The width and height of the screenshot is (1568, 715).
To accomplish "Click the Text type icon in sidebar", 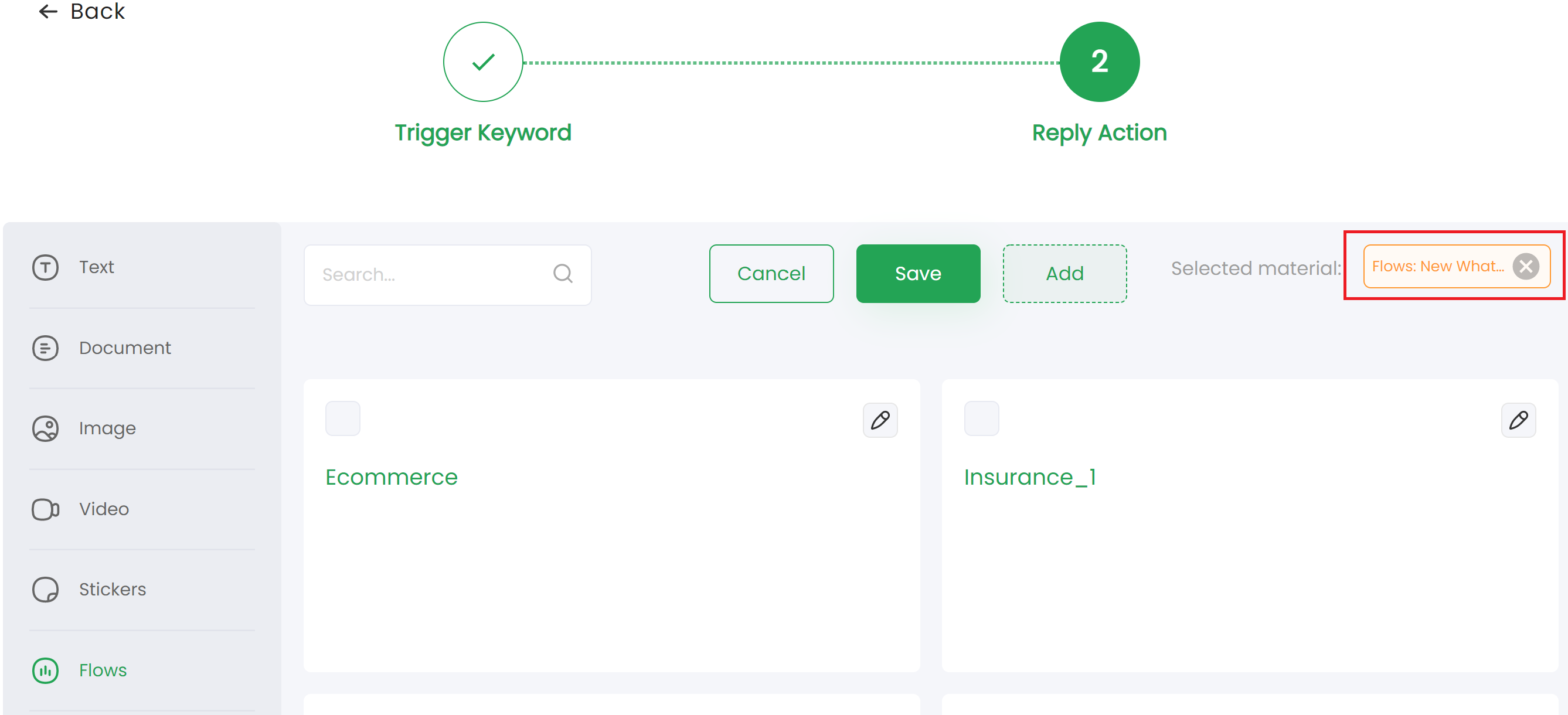I will point(45,267).
